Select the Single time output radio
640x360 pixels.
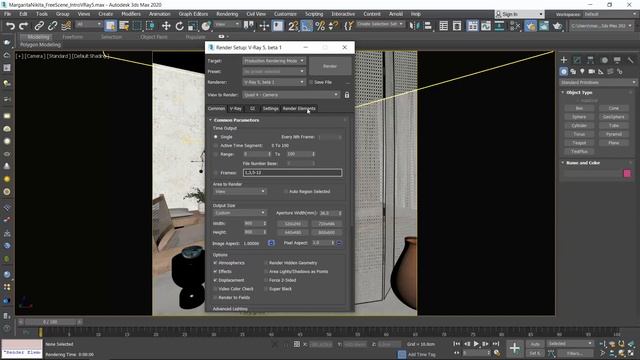(x=216, y=137)
